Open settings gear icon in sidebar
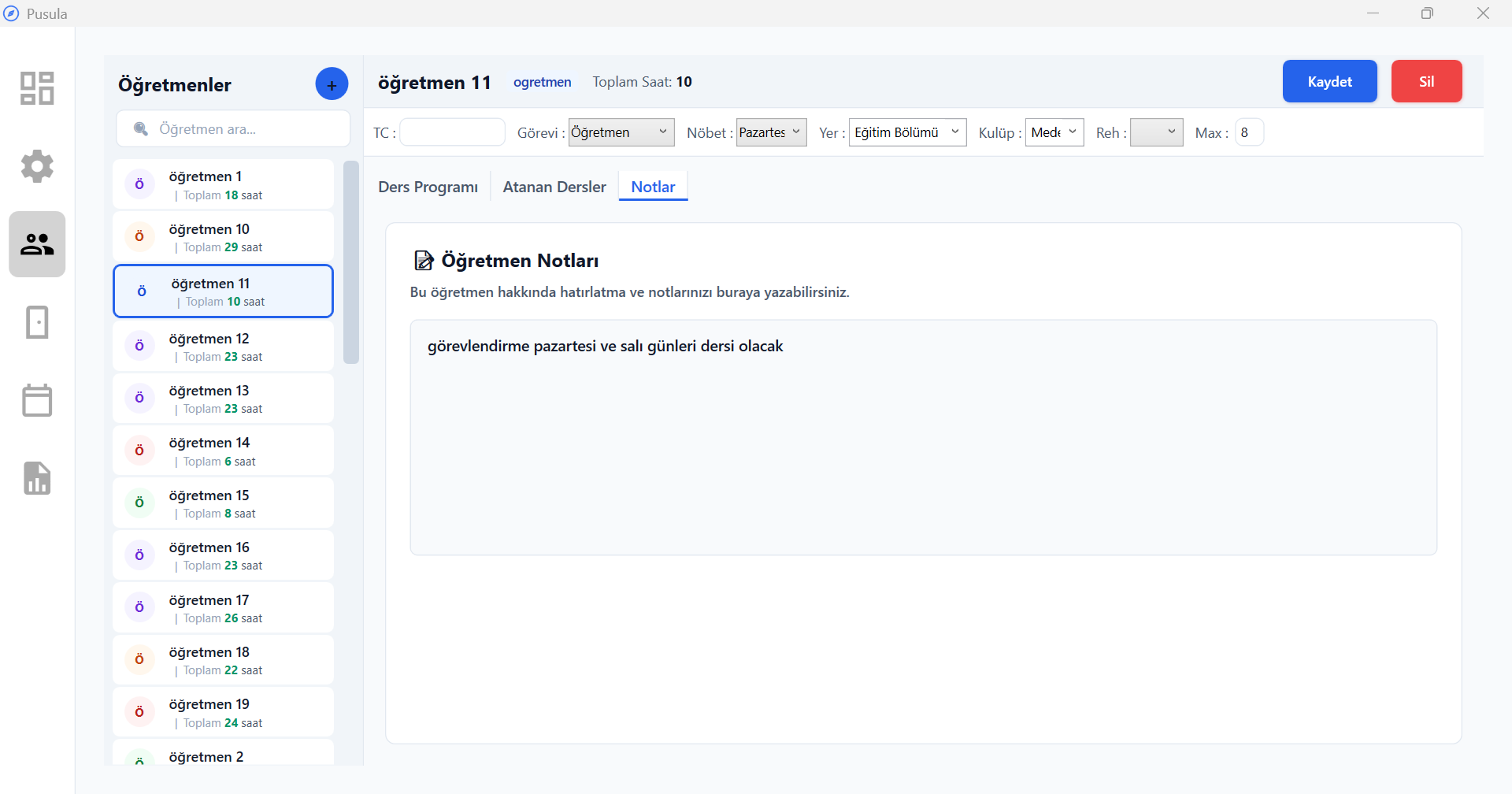Viewport: 1512px width, 794px height. [x=37, y=166]
